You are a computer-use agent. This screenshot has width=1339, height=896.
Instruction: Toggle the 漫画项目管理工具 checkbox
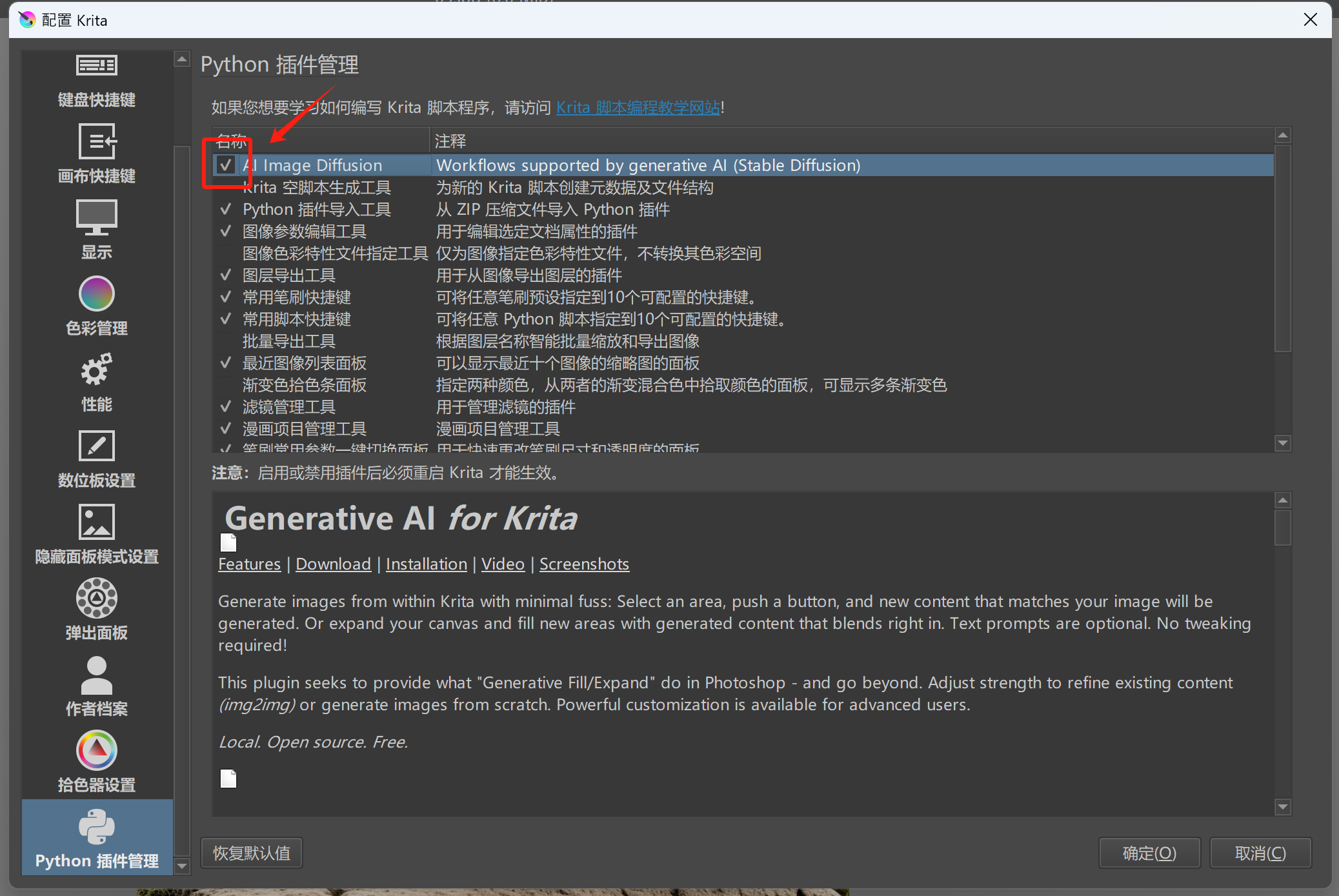point(225,428)
